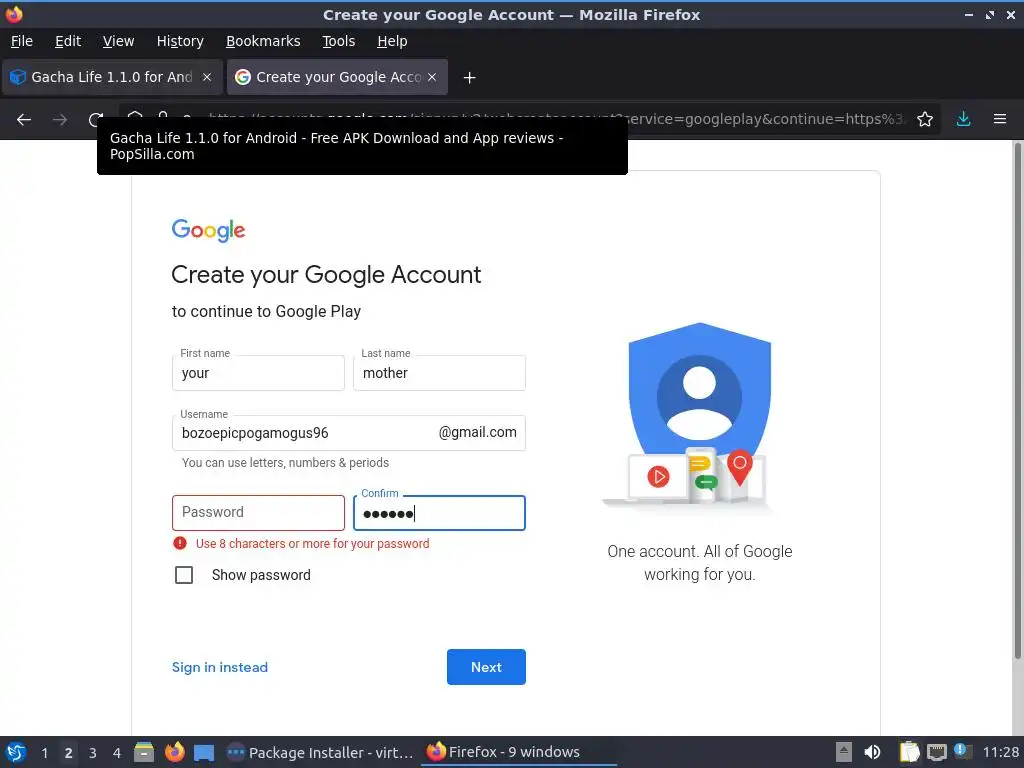Open the Bookmarks menu

click(x=263, y=41)
